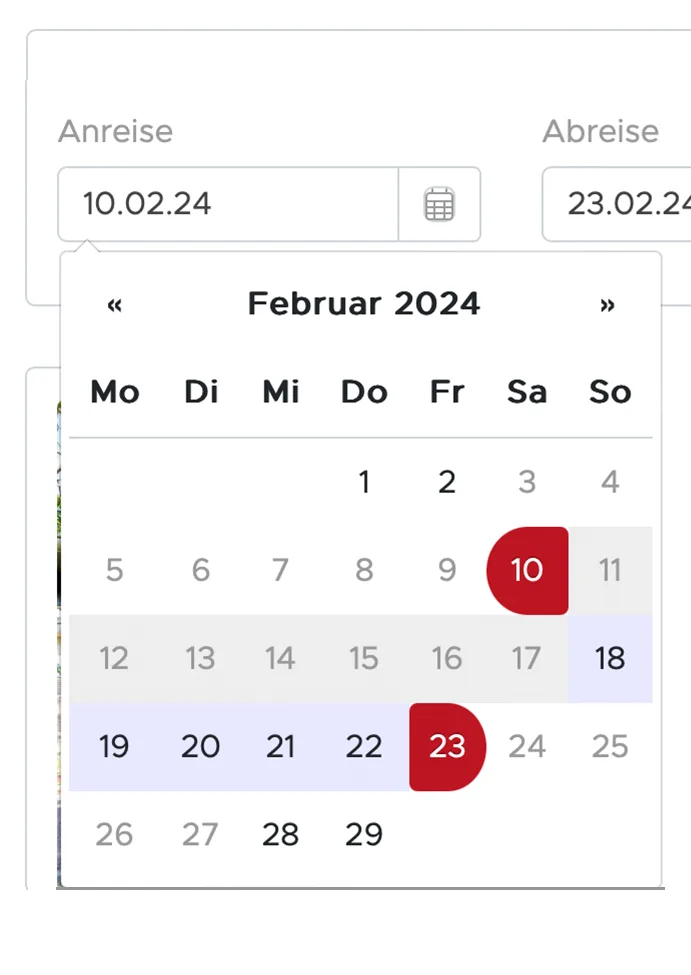691x975 pixels.
Task: Select February 1 in calendar
Action: pyautogui.click(x=364, y=483)
